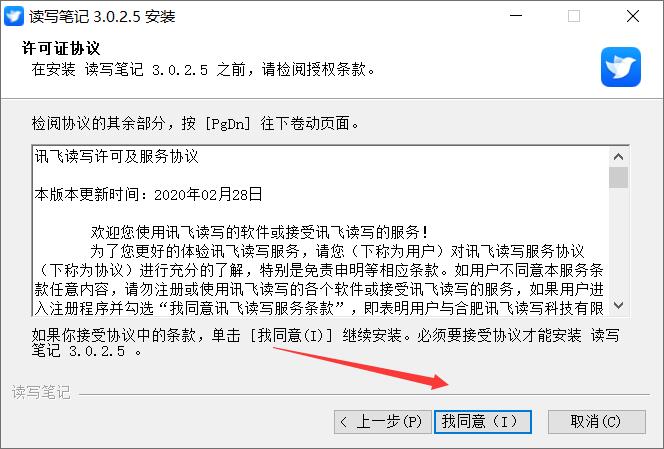The image size is (664, 449).
Task: Minimize the 读写笔记 installer window
Action: 516,16
